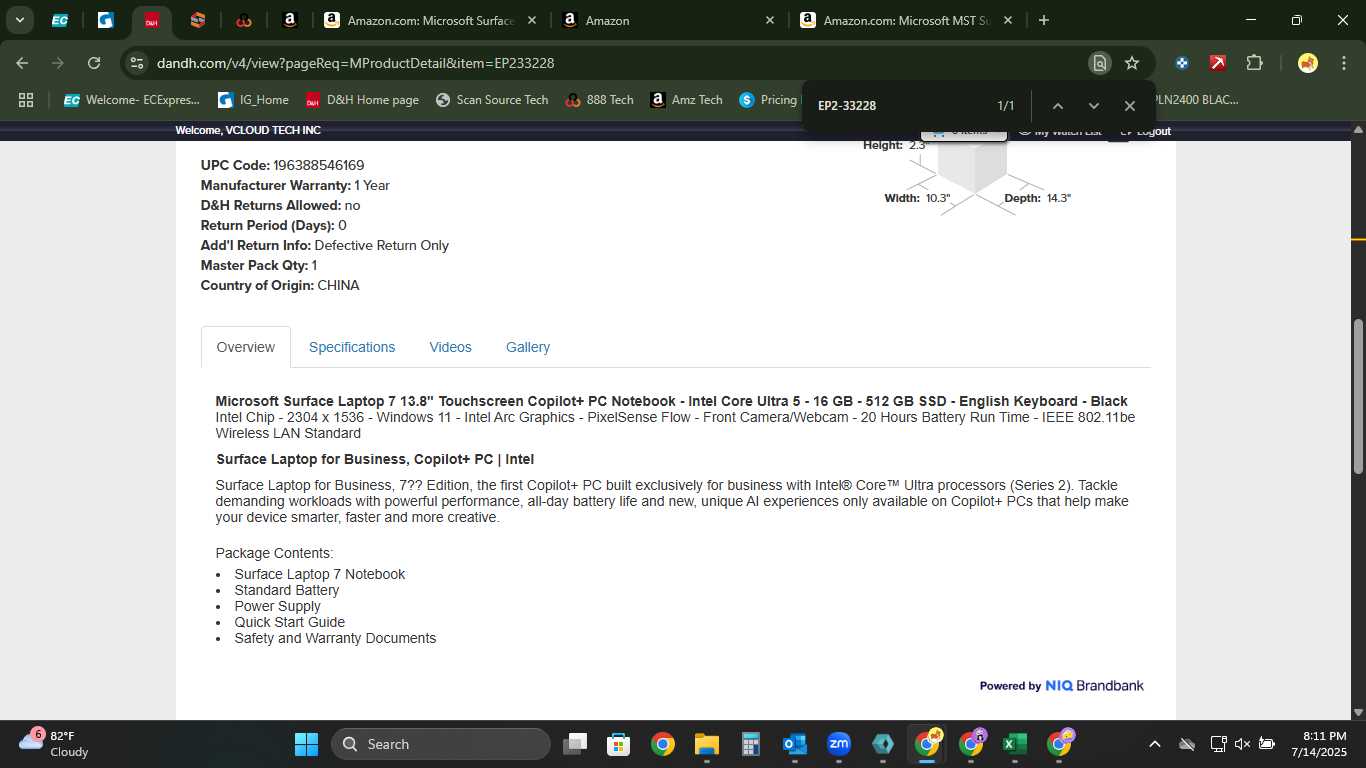Screen dimensions: 1366x768
Task: Click the Powered by NIQ Brandbank logo
Action: (1062, 686)
